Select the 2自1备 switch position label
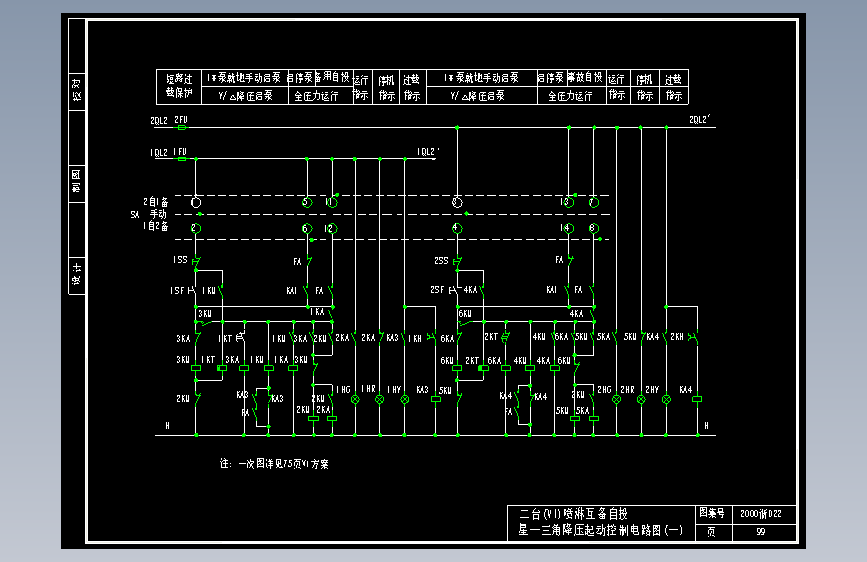The height and width of the screenshot is (562, 867). (x=156, y=202)
